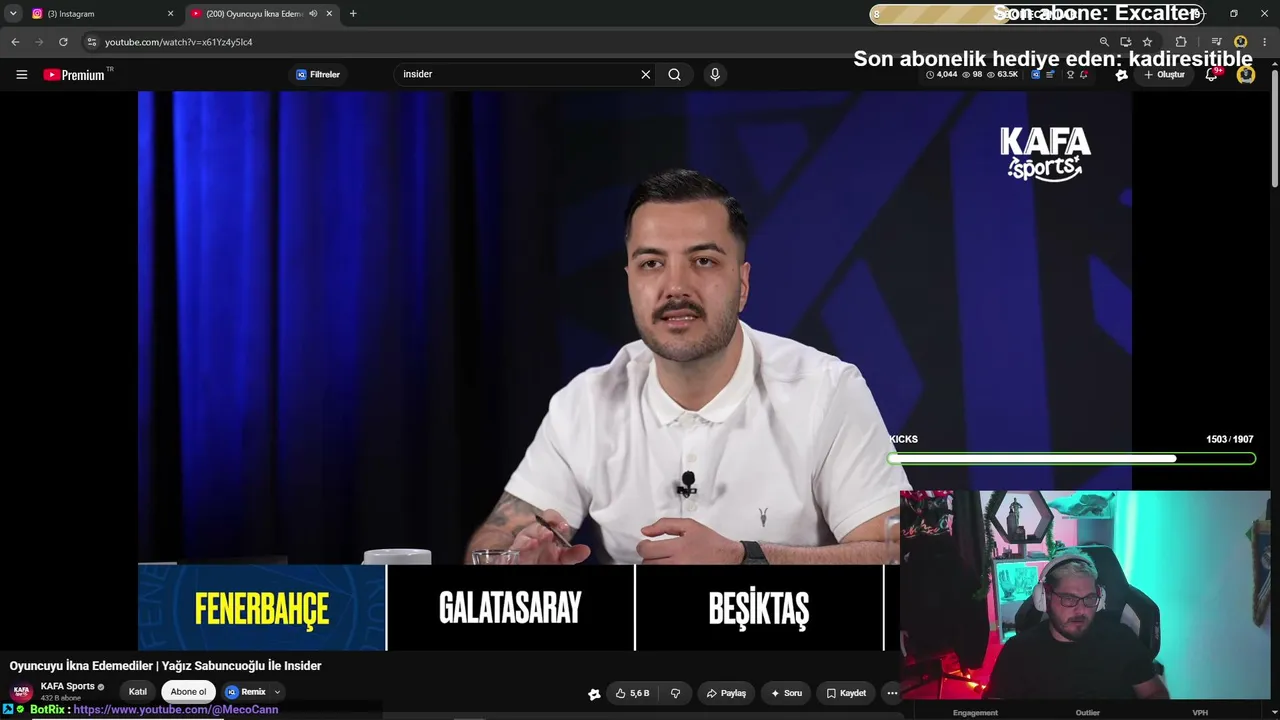Open Chrome profile avatar in toolbar
Image resolution: width=1280 pixels, height=720 pixels.
click(x=1241, y=42)
